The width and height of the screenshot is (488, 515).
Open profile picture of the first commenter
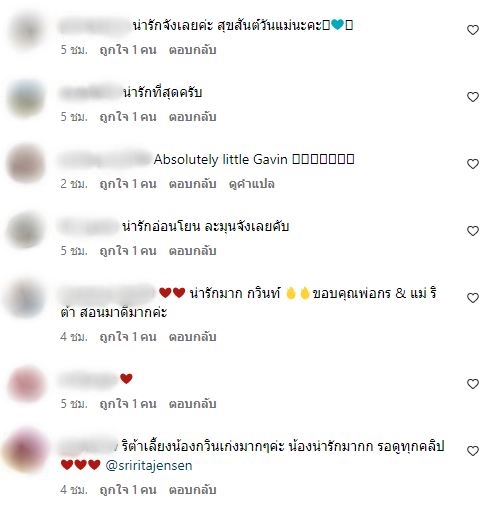click(x=26, y=31)
